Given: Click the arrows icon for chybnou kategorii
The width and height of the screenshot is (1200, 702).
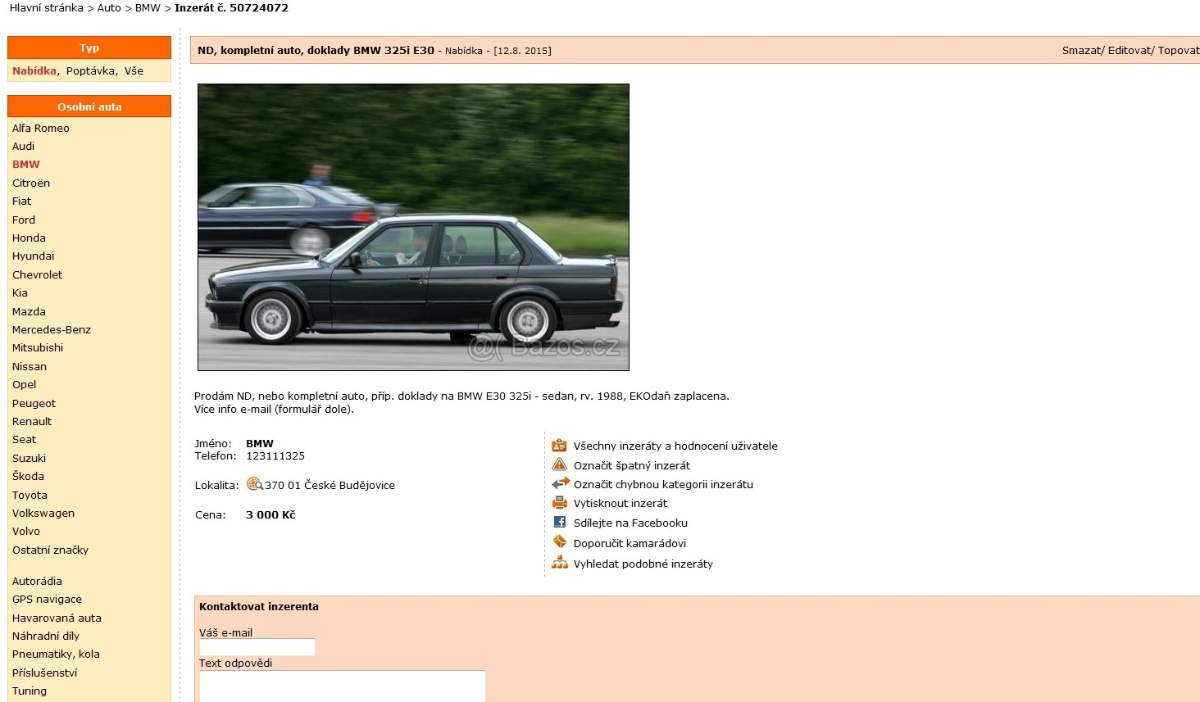Looking at the screenshot, I should pos(560,484).
